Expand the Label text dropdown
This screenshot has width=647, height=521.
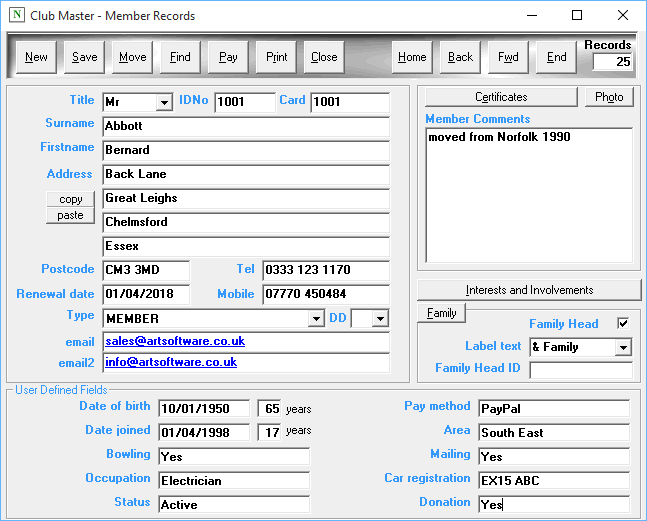click(x=623, y=347)
